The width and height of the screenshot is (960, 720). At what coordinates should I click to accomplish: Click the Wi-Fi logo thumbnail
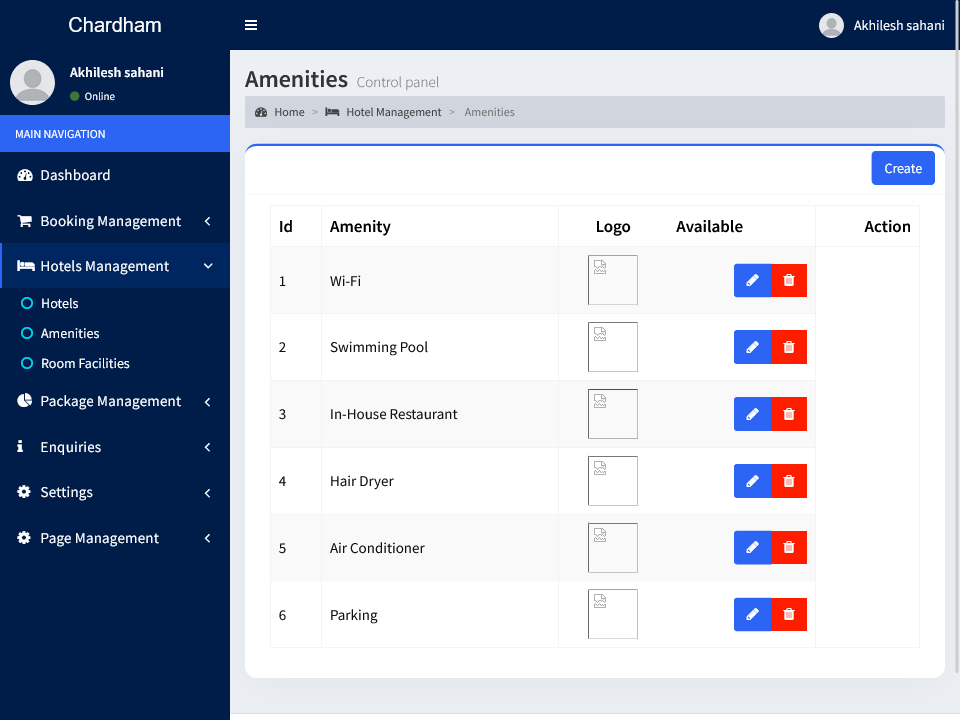tap(612, 280)
